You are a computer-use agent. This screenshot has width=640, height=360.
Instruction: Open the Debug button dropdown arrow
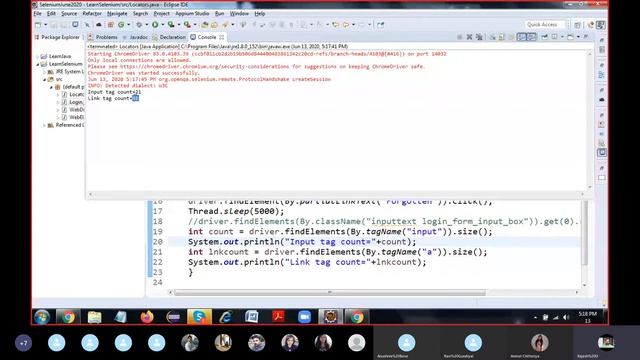[146, 25]
